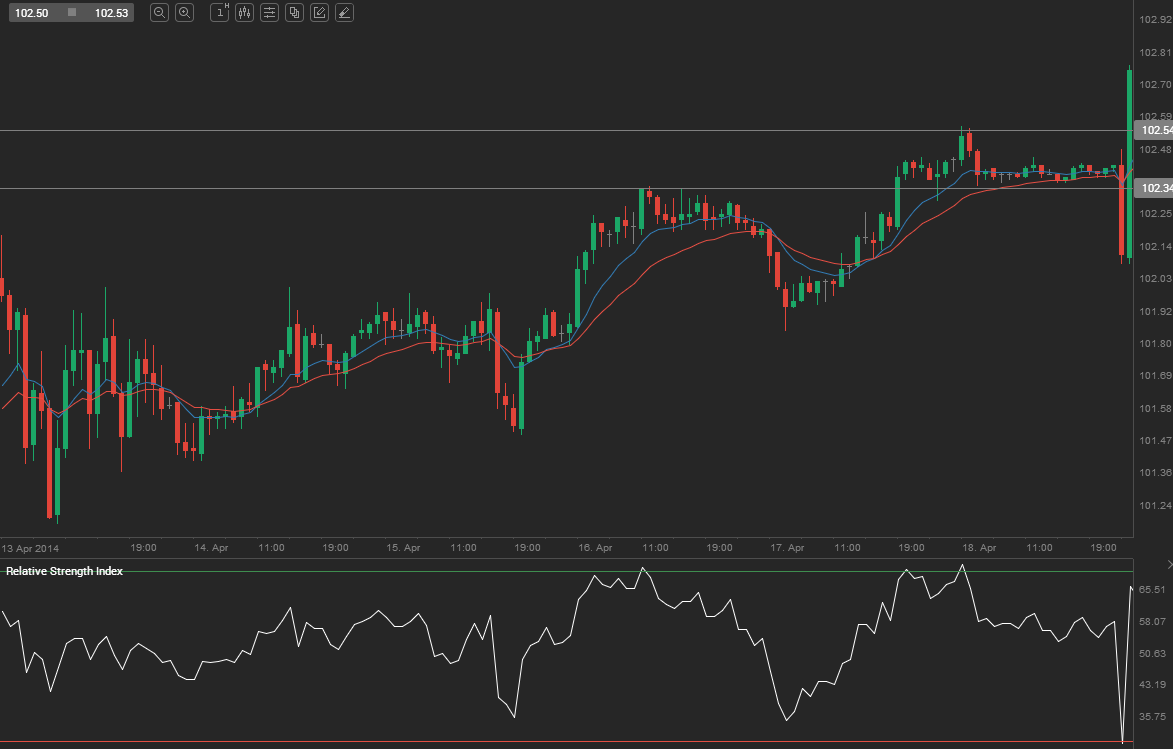
Task: Click the 18. Apr date on time axis
Action: 979,548
